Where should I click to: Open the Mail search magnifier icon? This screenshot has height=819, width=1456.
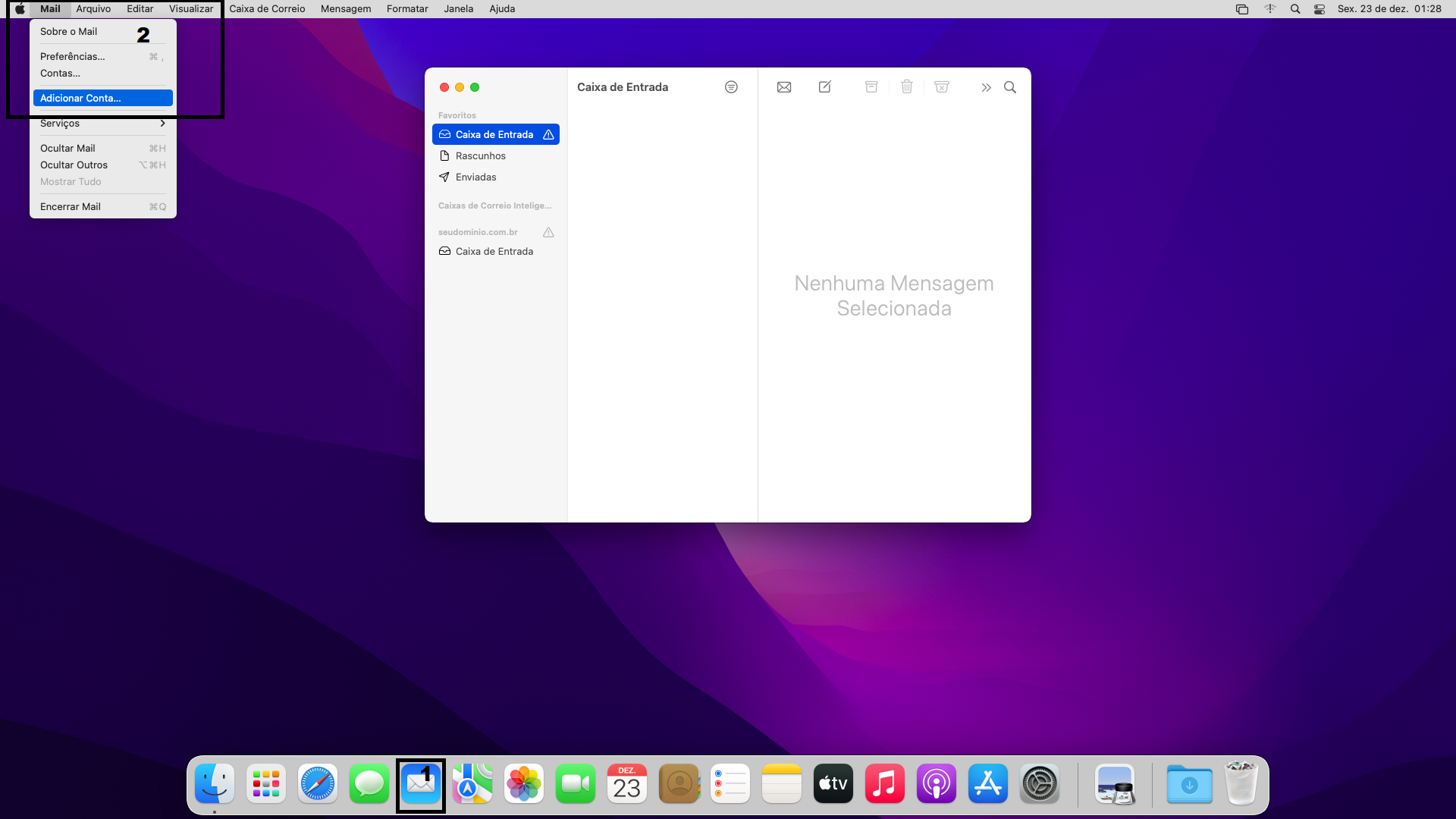tap(1010, 87)
